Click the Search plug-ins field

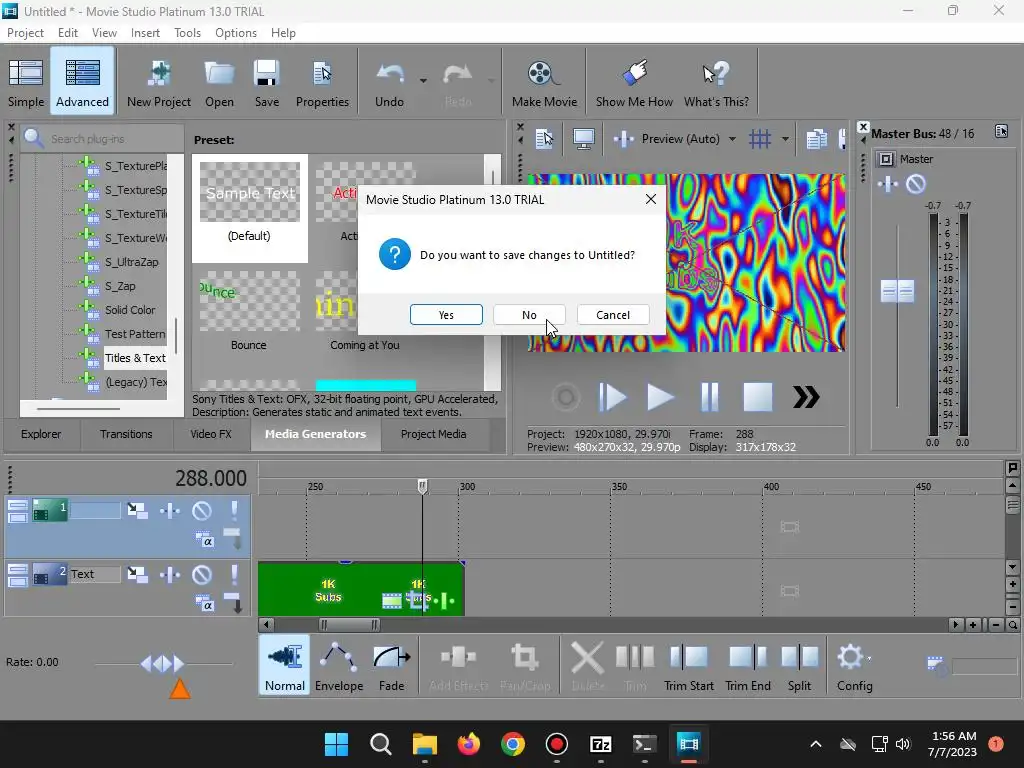[114, 138]
